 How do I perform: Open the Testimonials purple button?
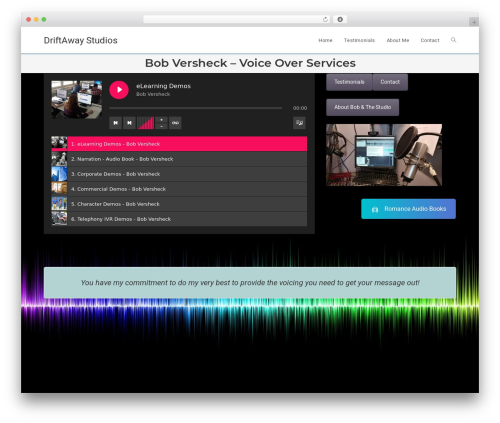pyautogui.click(x=349, y=82)
